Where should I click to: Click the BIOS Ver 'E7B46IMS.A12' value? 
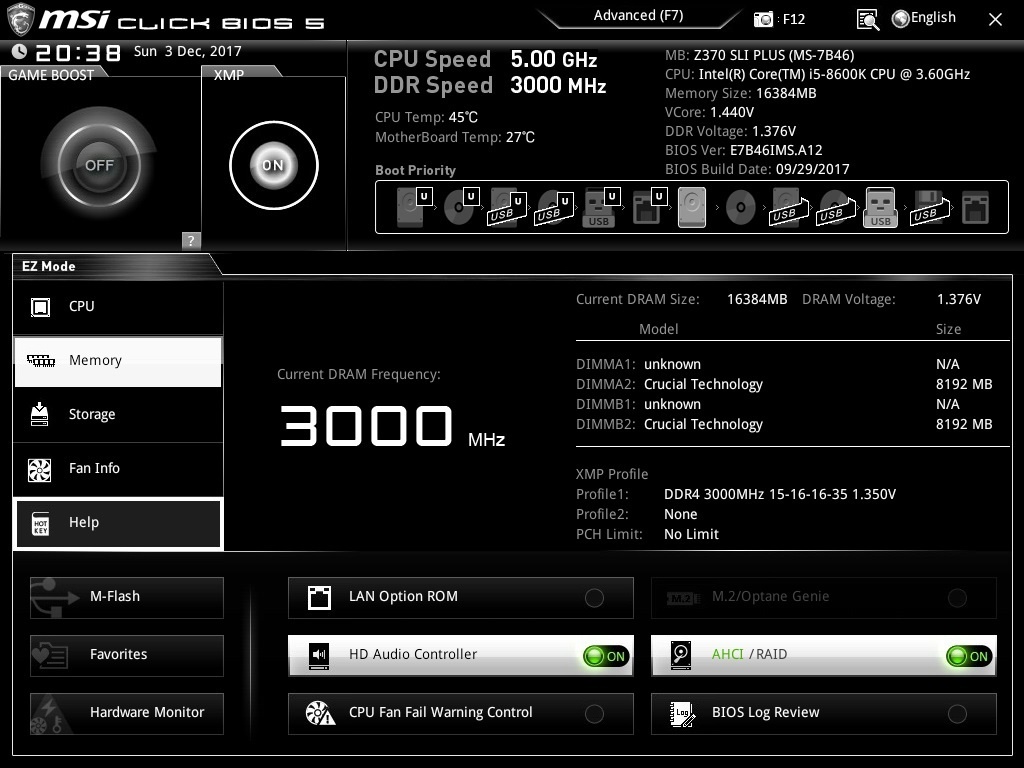point(776,150)
